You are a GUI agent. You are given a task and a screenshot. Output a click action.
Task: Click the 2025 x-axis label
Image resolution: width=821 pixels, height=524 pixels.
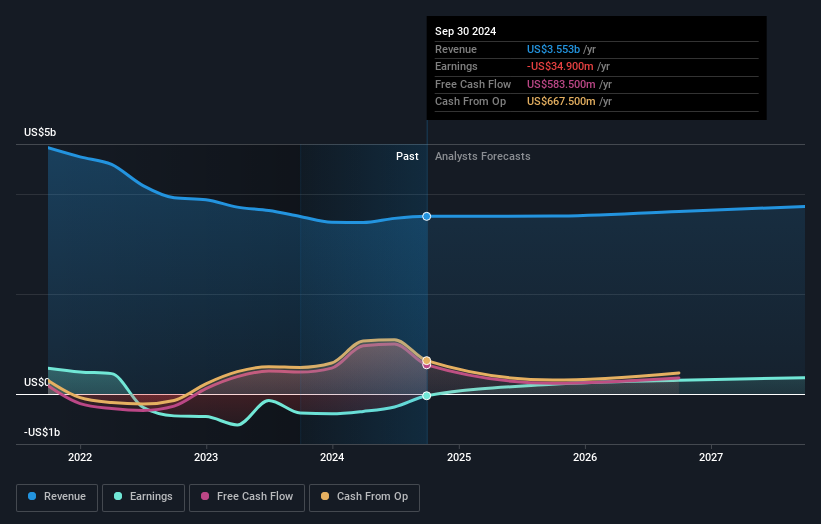tap(459, 458)
